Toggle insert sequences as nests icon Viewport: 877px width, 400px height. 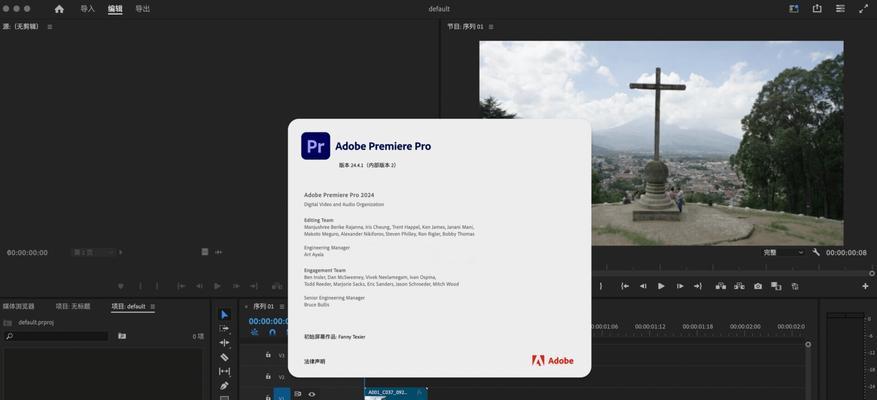255,332
